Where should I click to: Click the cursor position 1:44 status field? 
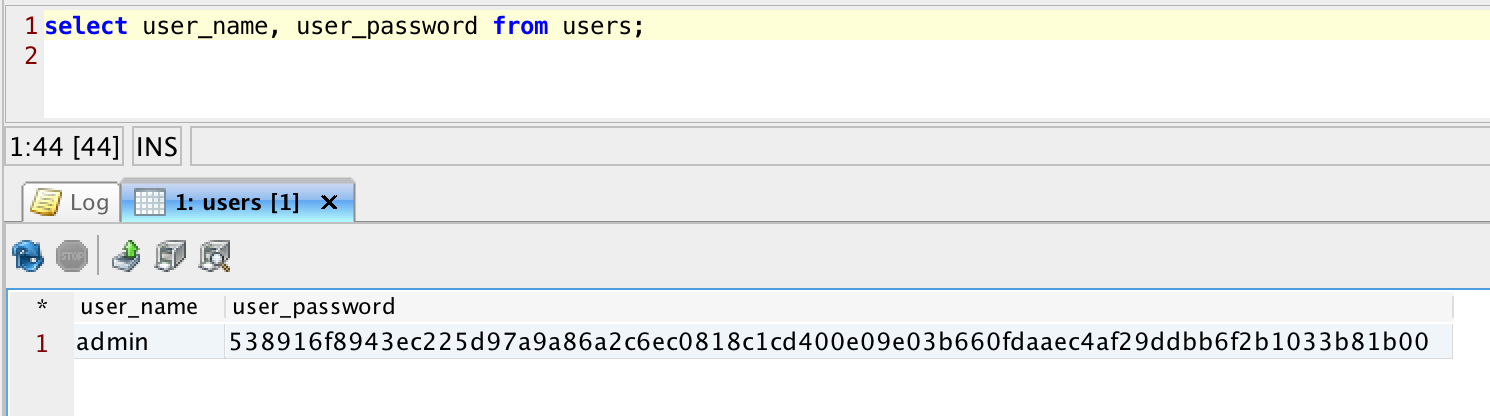65,148
